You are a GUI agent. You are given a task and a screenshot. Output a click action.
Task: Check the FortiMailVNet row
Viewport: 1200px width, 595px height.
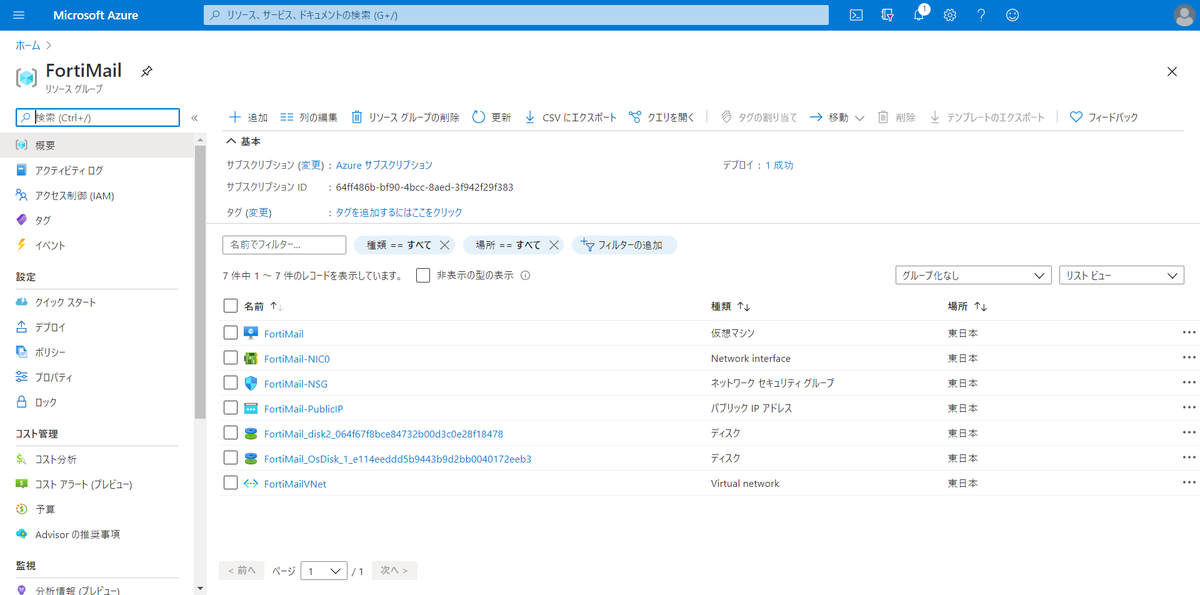231,483
